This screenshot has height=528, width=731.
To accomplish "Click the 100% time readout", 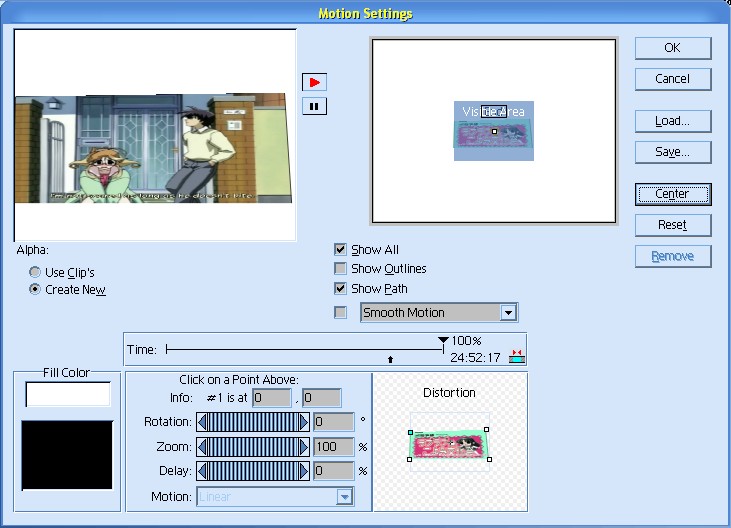I will click(466, 341).
